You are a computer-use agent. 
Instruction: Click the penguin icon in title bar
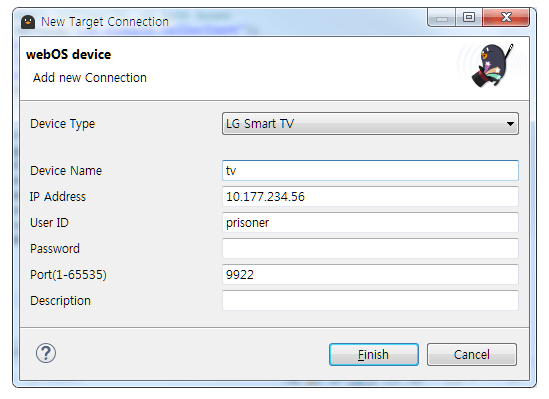(28, 22)
